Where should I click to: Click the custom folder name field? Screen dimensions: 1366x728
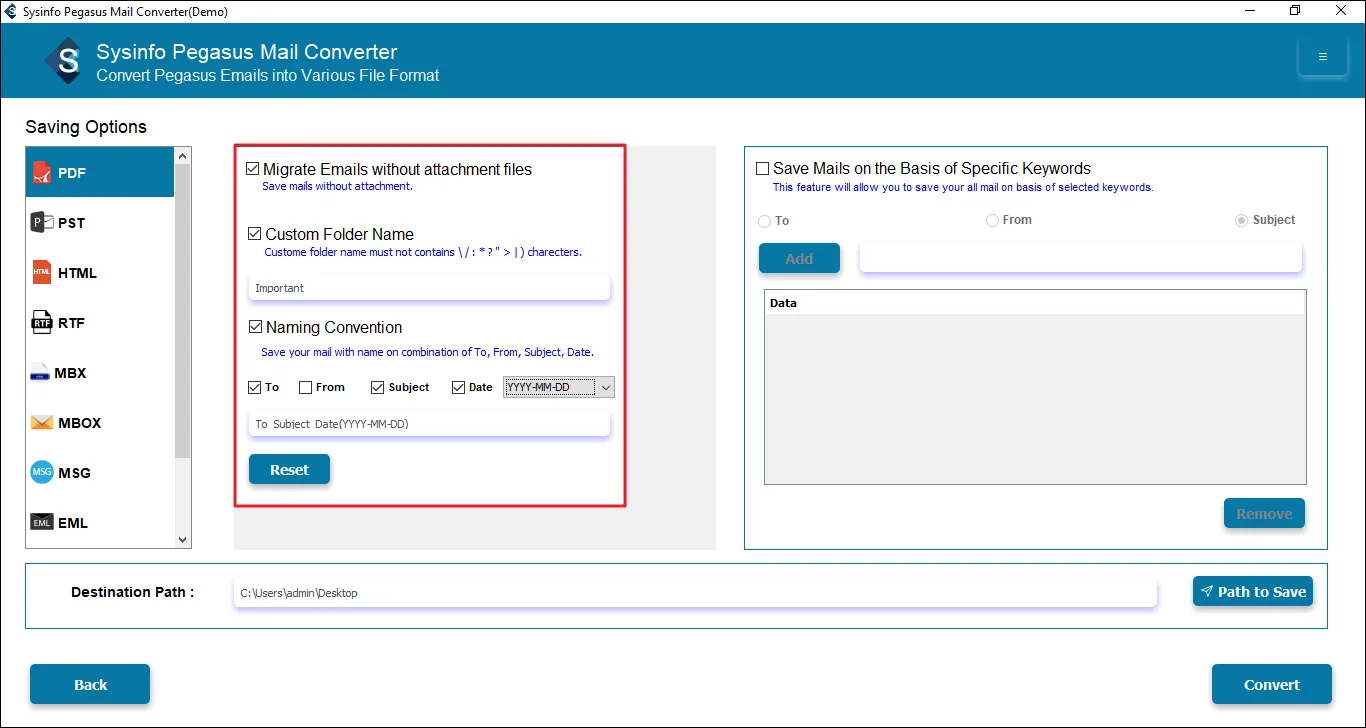click(x=429, y=288)
